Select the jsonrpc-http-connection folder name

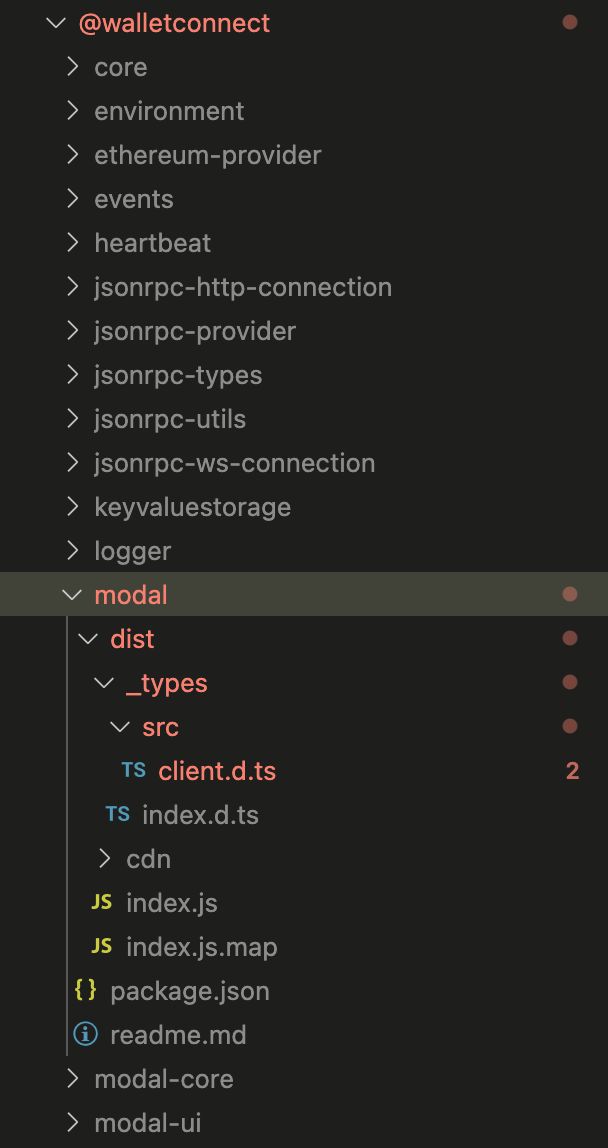(x=243, y=288)
